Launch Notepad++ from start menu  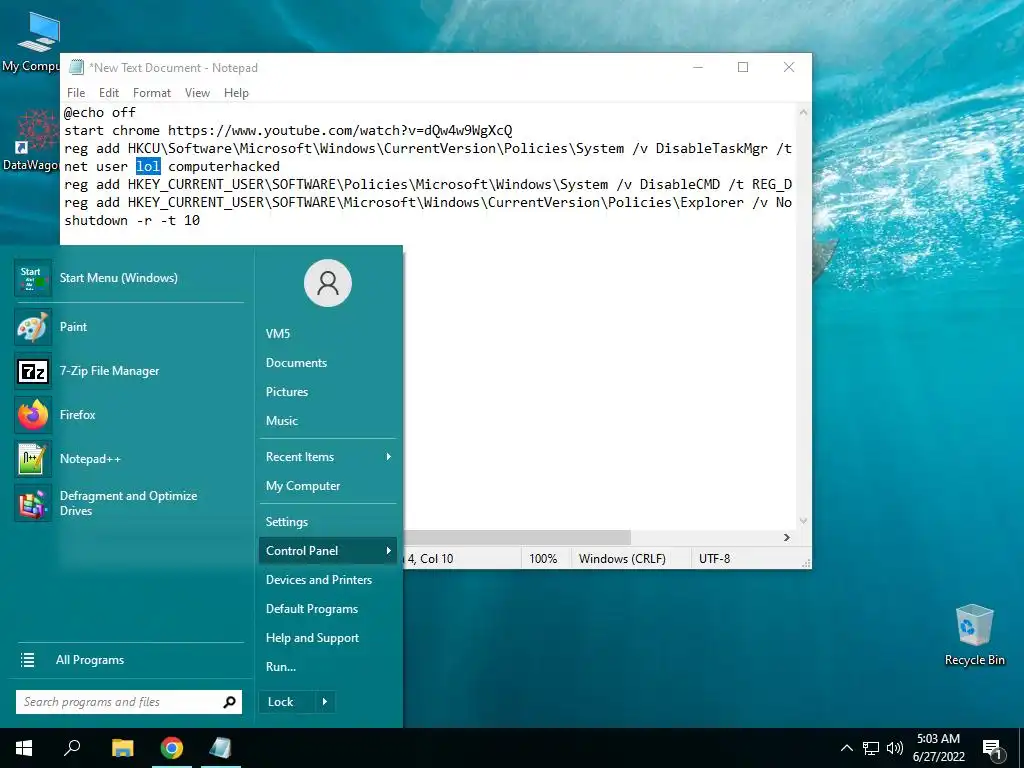coord(33,459)
